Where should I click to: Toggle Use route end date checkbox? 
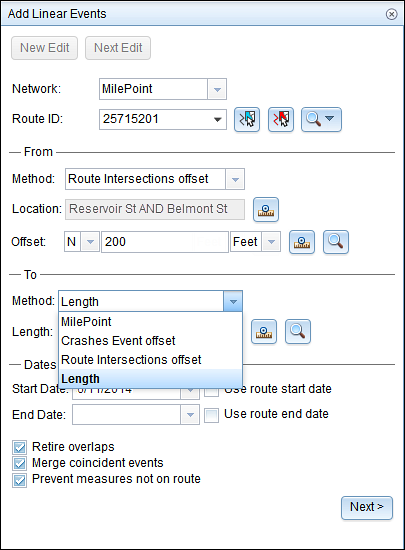click(211, 415)
